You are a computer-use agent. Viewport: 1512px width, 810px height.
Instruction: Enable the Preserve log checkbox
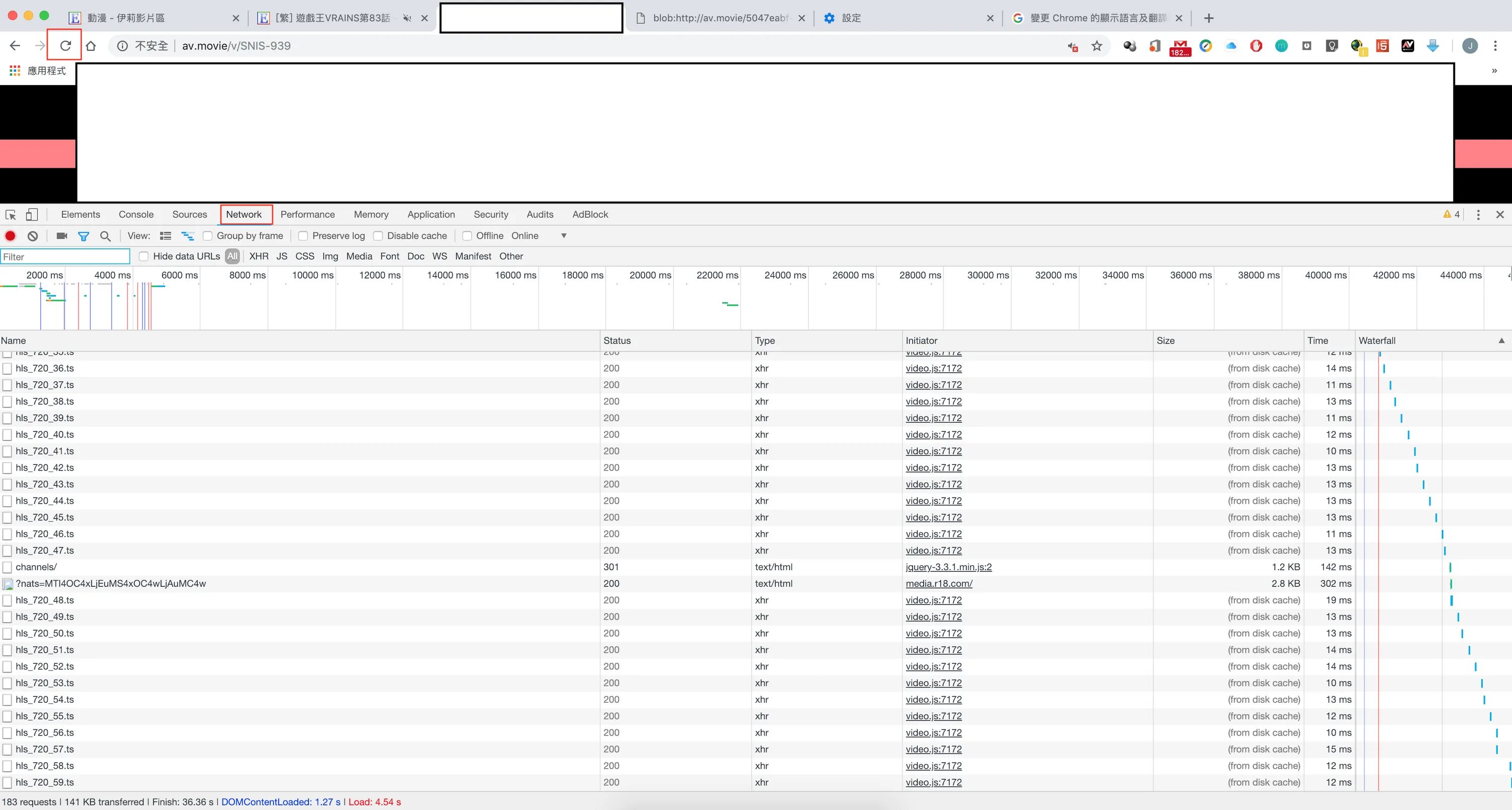(x=303, y=236)
